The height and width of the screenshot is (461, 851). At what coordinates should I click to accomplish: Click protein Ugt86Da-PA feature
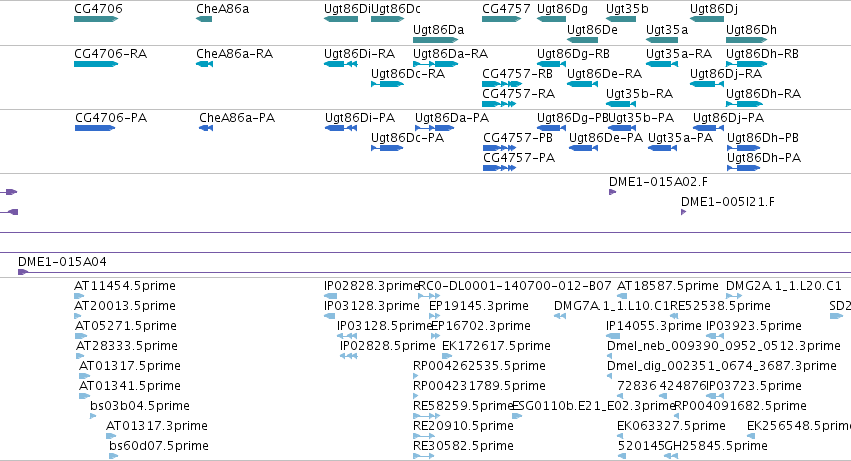pos(435,128)
